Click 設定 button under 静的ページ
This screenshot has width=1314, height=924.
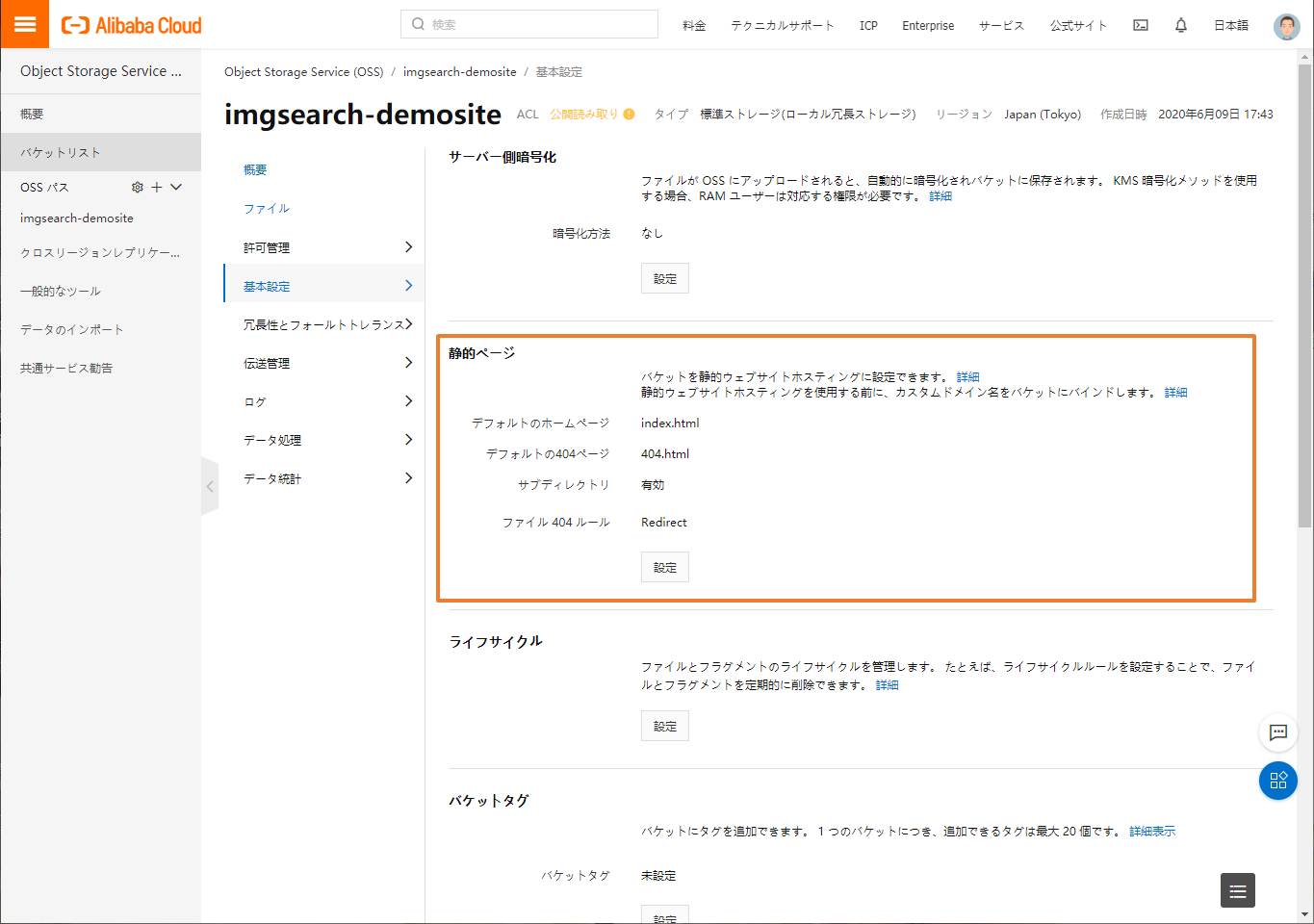pos(665,567)
